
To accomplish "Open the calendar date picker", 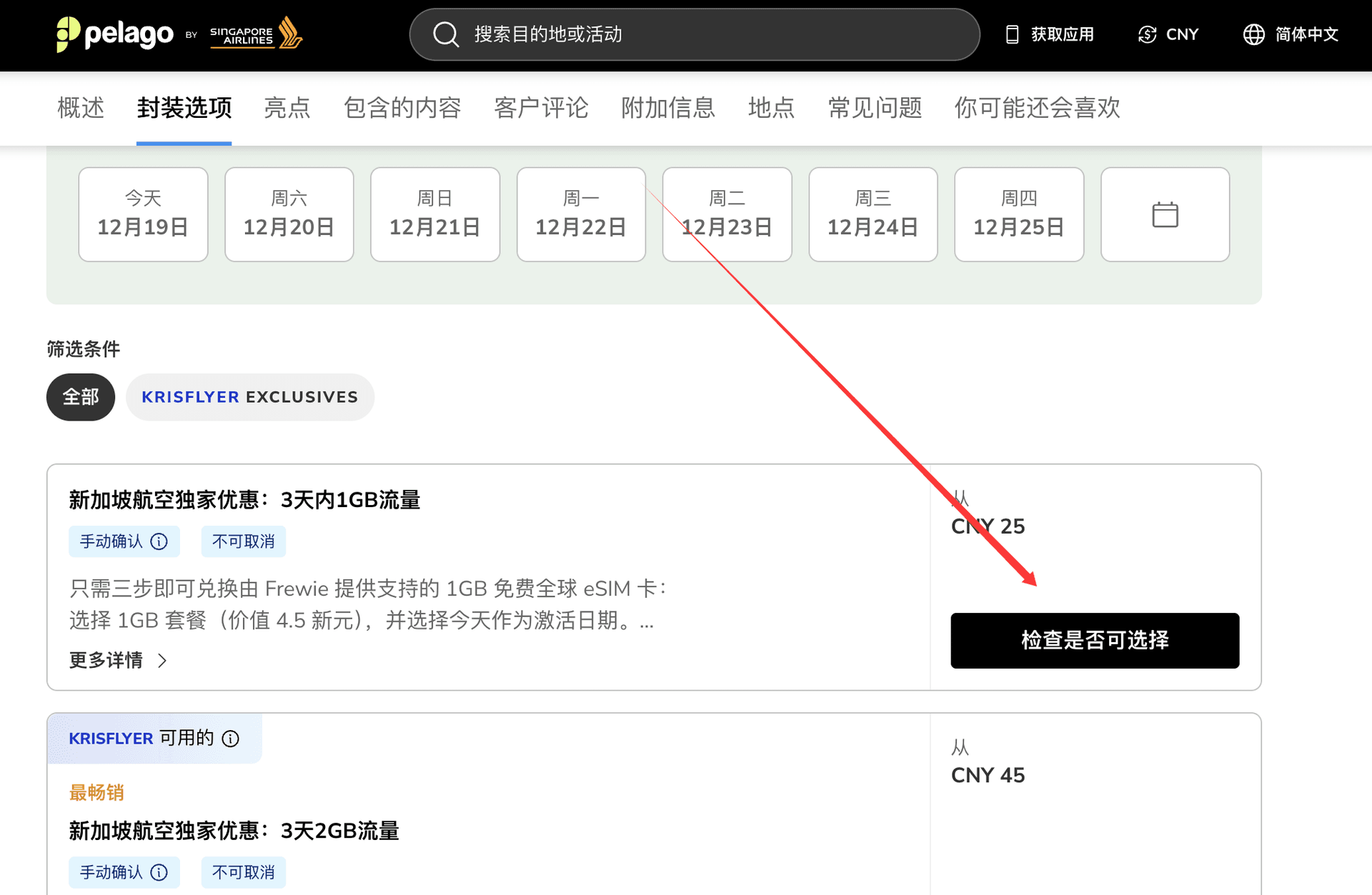I will point(1165,214).
